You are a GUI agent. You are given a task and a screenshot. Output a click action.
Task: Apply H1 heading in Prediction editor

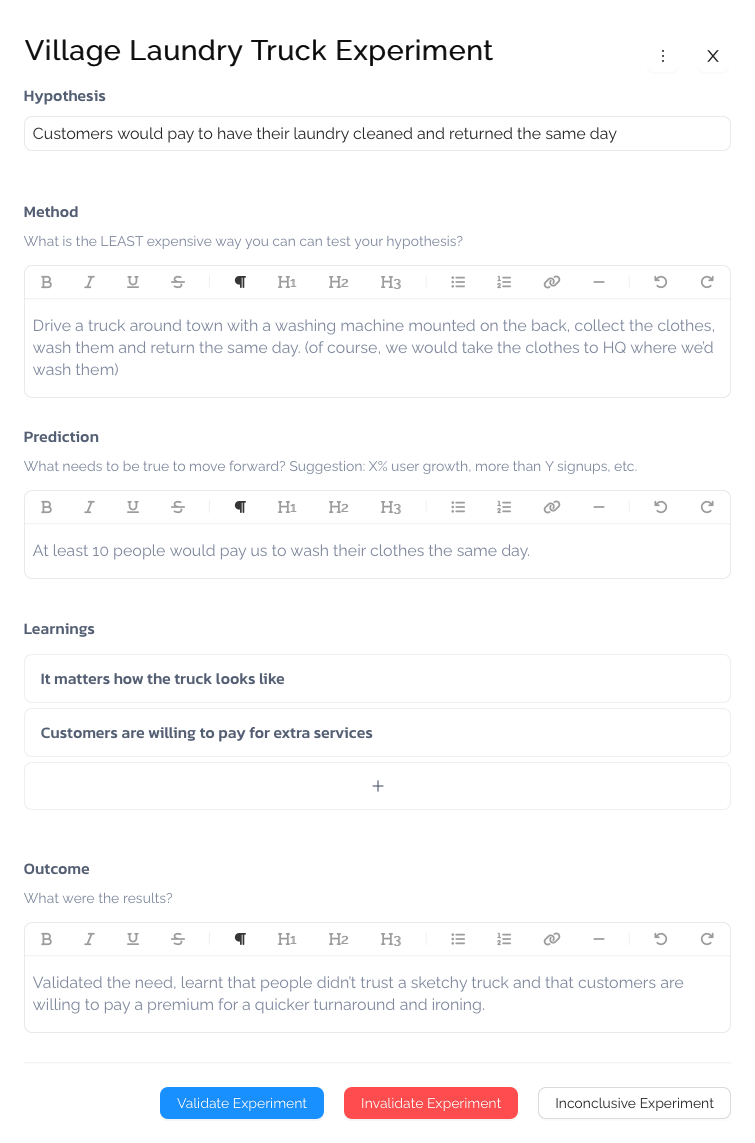point(286,507)
